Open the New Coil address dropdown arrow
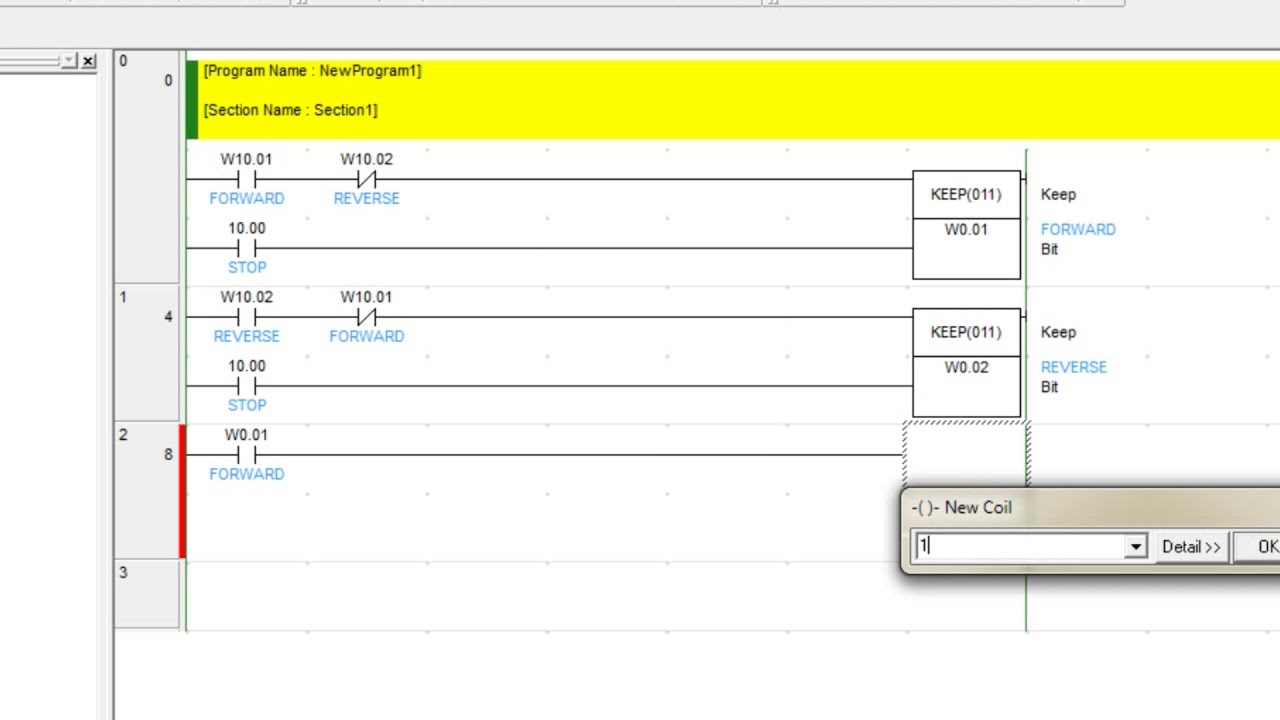Viewport: 1280px width, 720px height. pyautogui.click(x=1135, y=547)
